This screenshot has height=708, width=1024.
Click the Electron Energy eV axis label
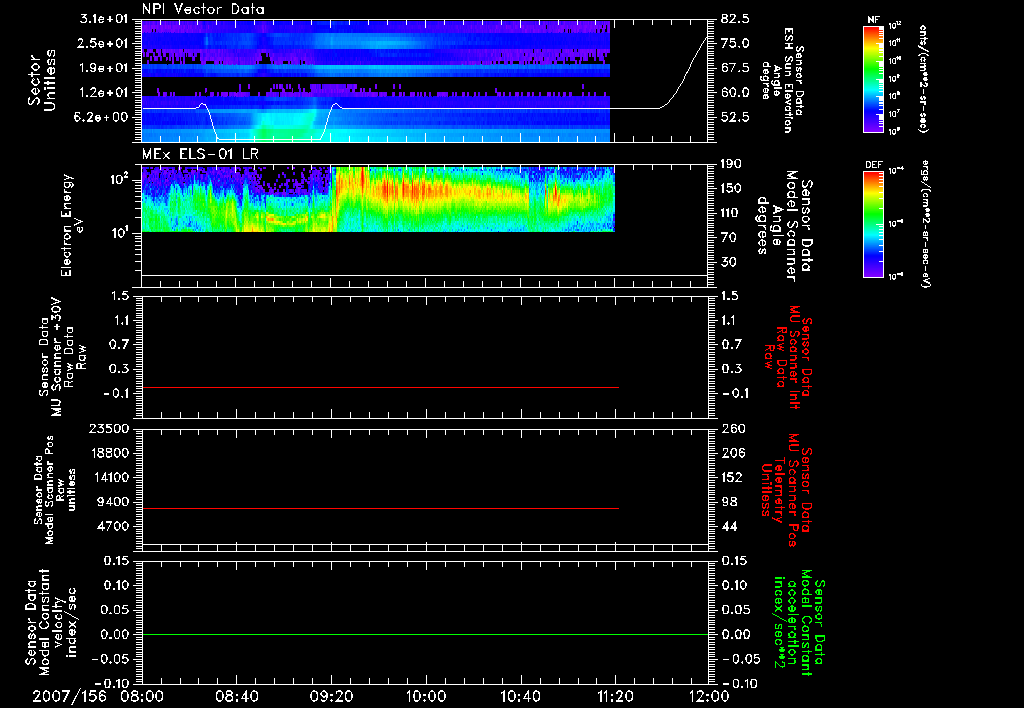(72, 225)
